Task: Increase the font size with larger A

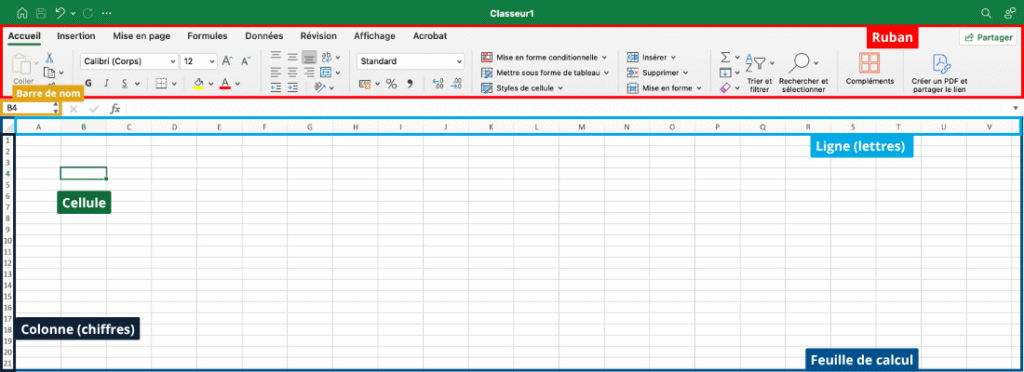Action: click(227, 61)
